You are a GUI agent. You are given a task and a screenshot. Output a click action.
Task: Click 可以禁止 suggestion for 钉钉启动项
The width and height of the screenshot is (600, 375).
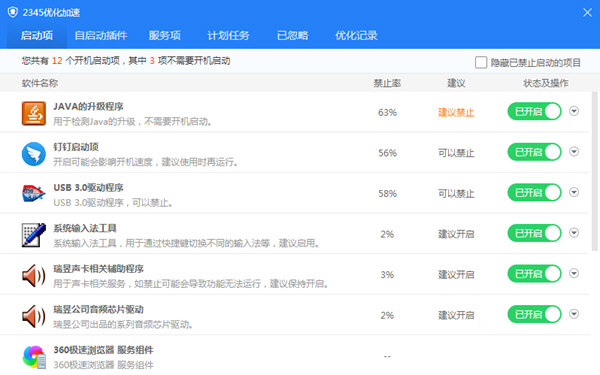pyautogui.click(x=456, y=153)
